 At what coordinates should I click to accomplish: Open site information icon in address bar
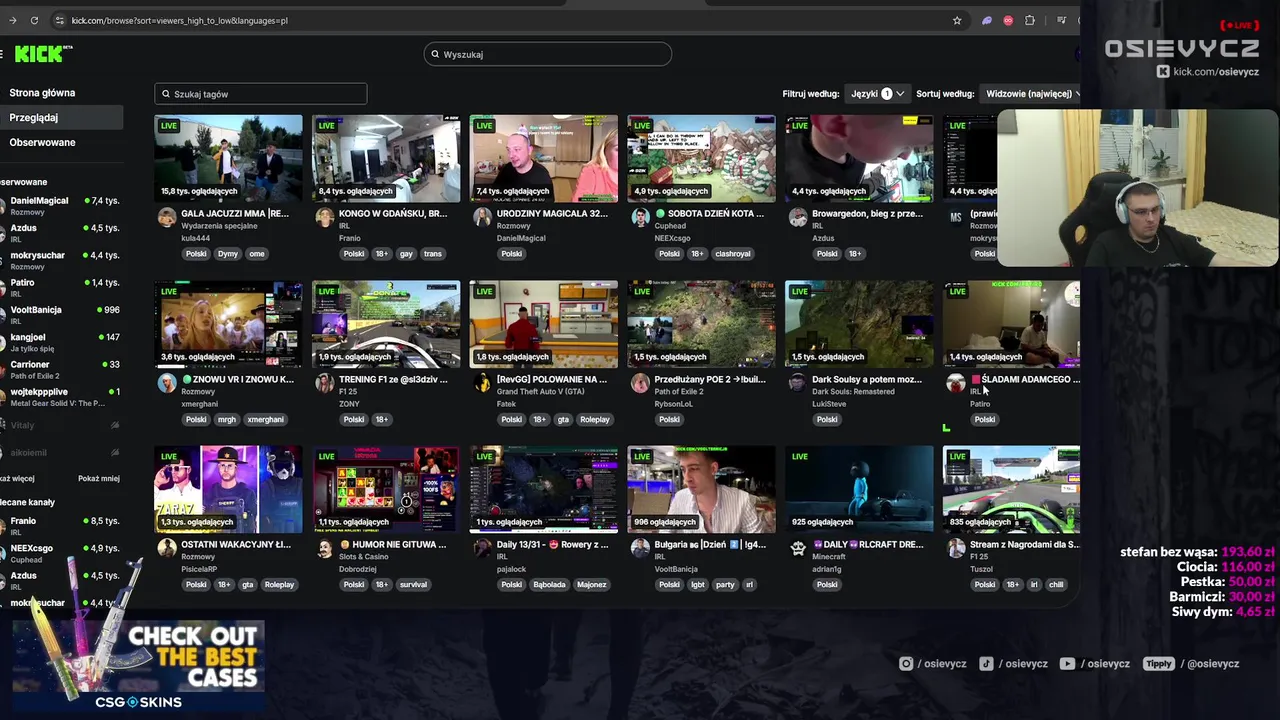[60, 20]
